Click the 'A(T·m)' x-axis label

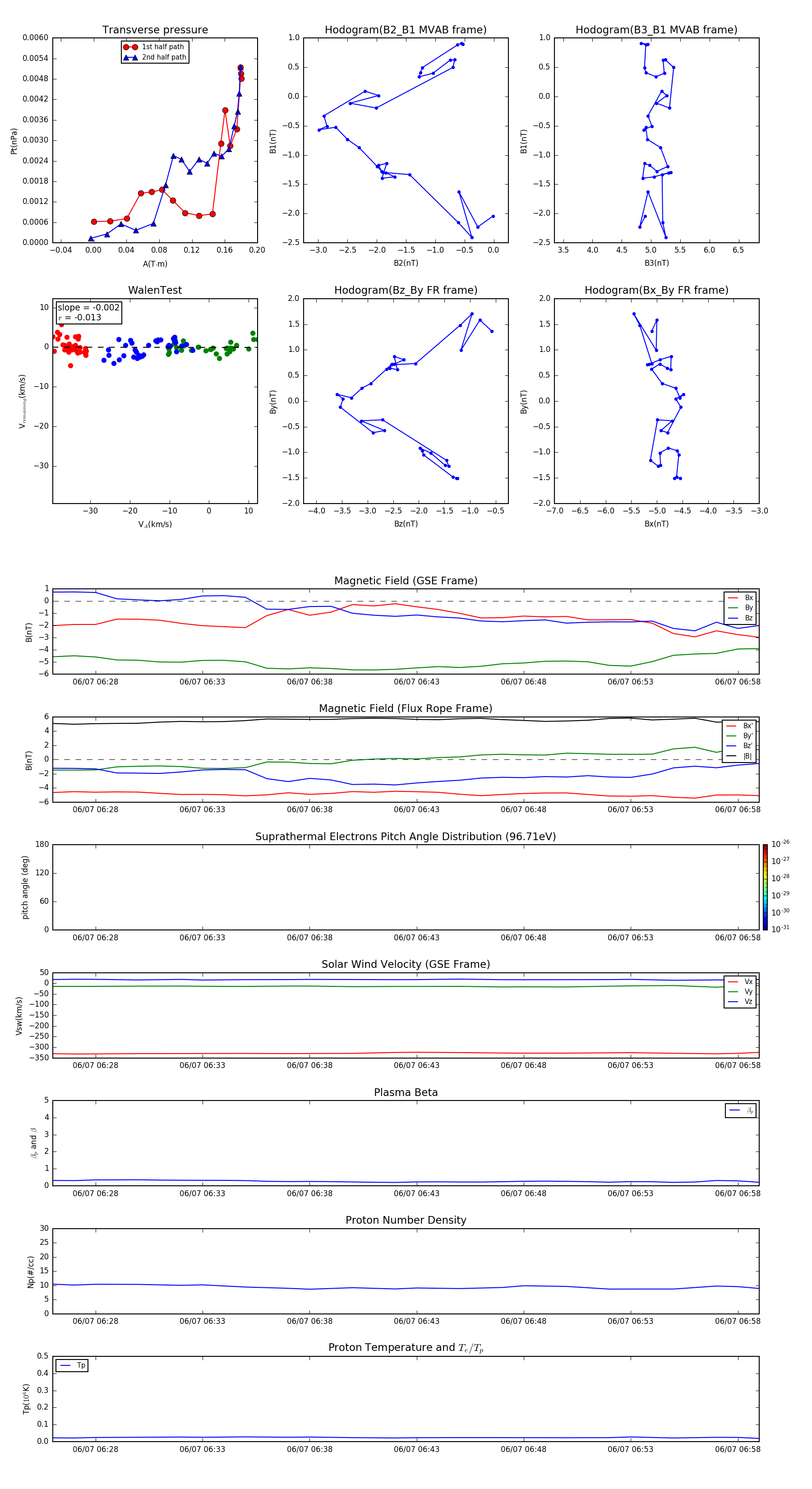(x=155, y=264)
